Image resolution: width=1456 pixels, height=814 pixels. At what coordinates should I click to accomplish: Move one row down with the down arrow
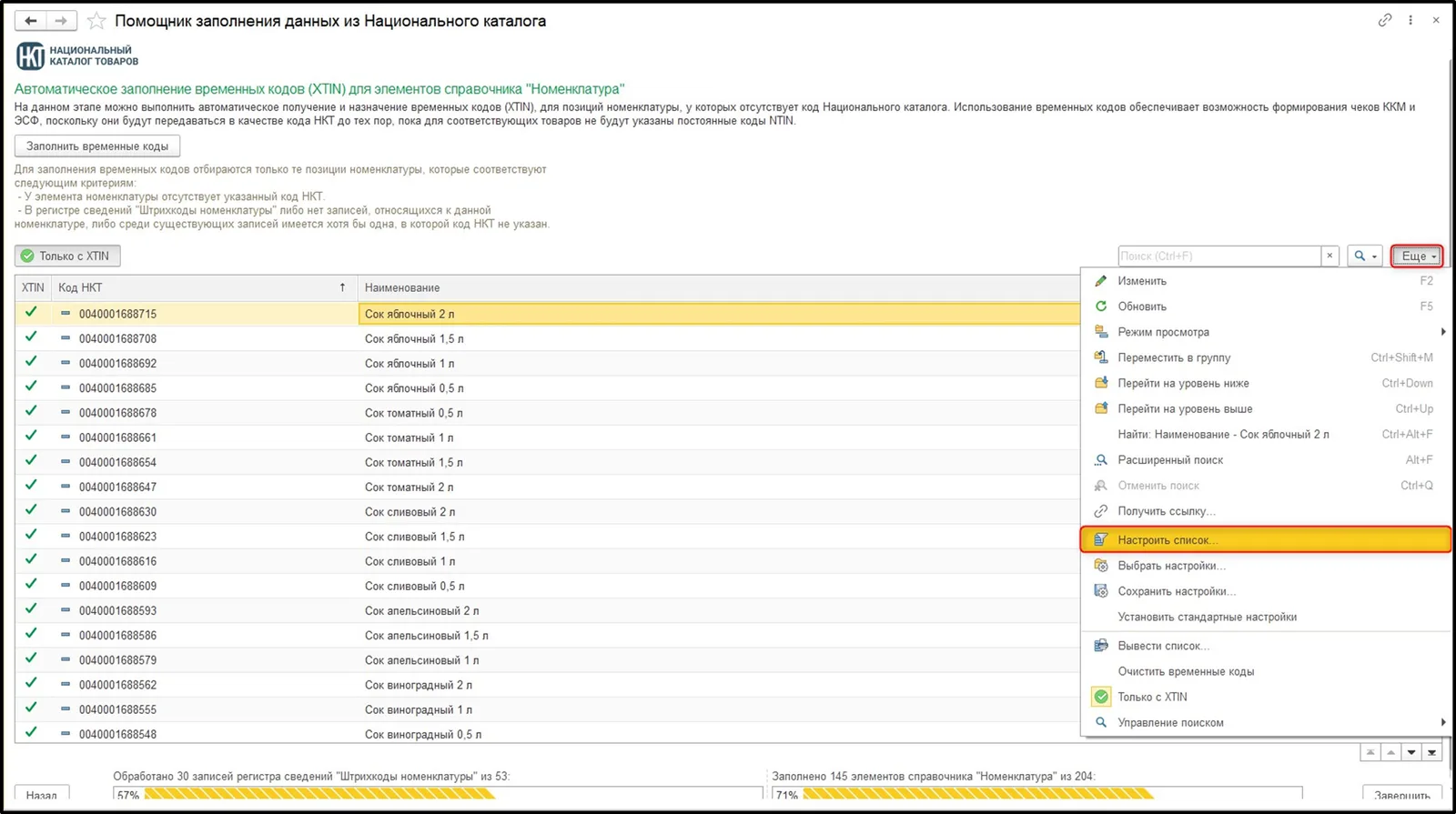coord(1411,752)
